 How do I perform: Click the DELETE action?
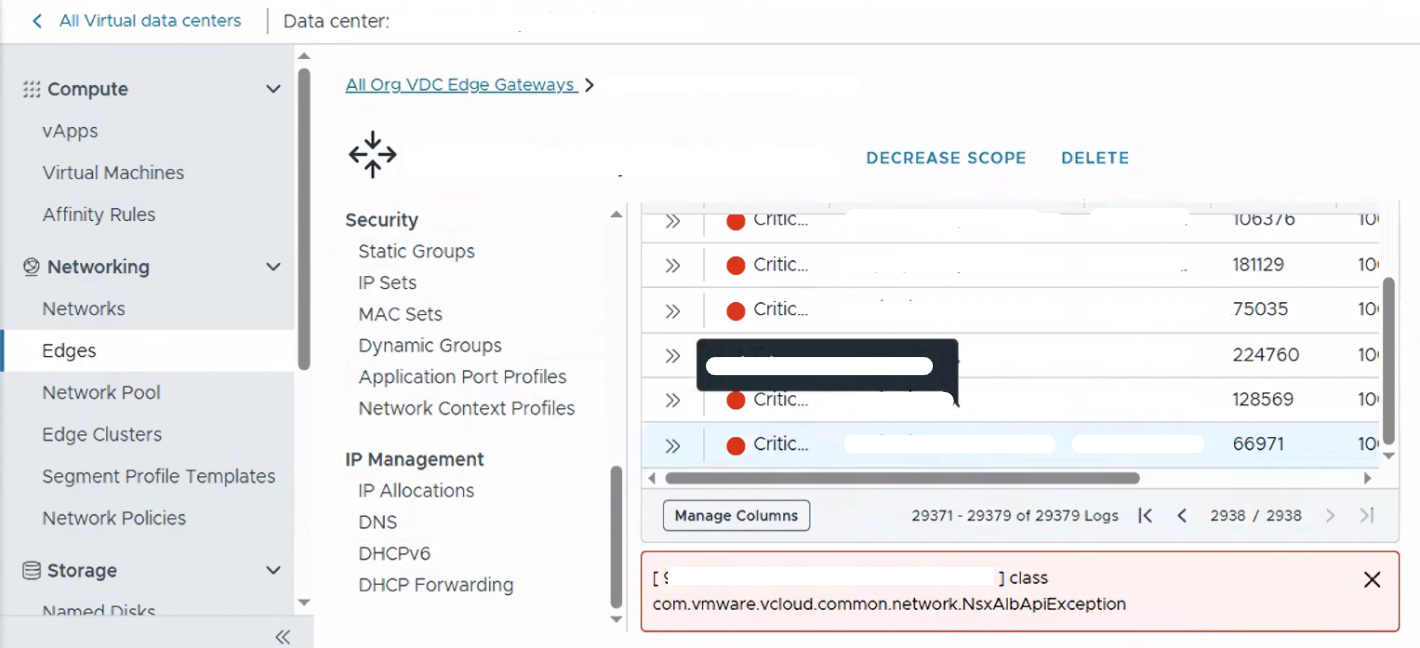(x=1095, y=158)
